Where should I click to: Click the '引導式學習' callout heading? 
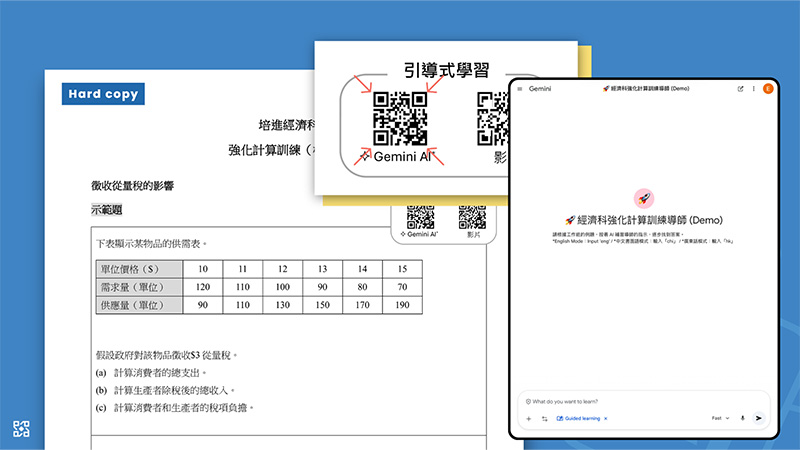(446, 70)
